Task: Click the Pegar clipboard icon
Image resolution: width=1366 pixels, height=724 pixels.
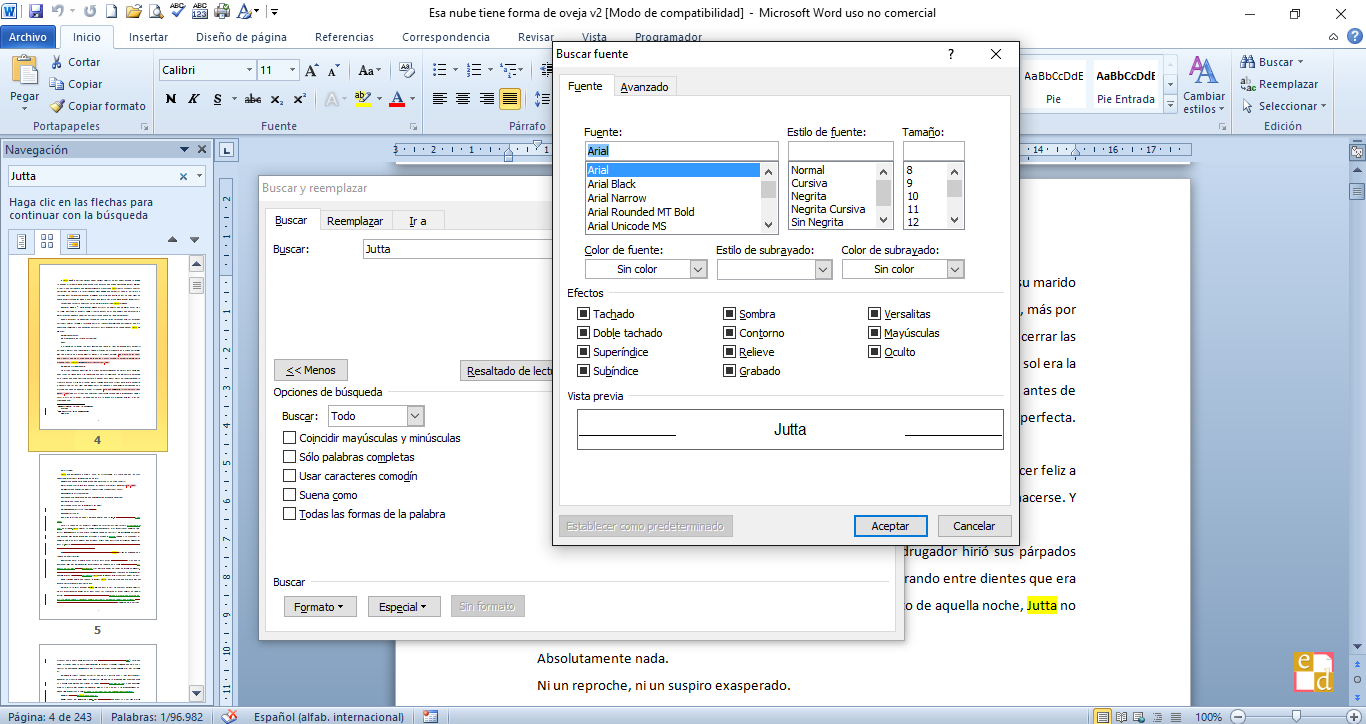Action: [x=25, y=71]
